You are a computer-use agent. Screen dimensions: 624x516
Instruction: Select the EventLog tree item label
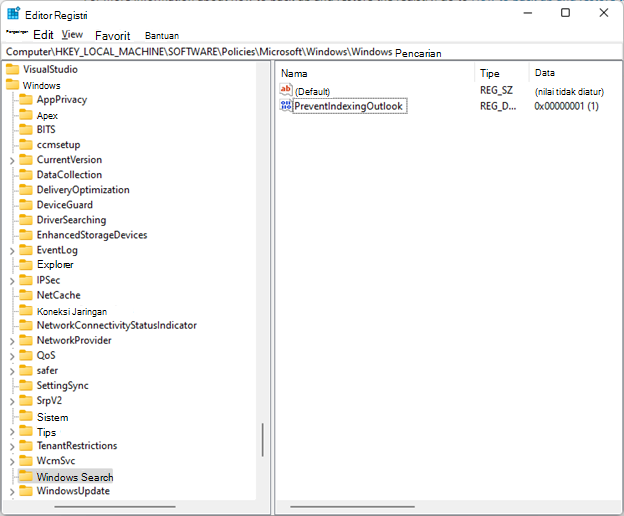pos(57,250)
